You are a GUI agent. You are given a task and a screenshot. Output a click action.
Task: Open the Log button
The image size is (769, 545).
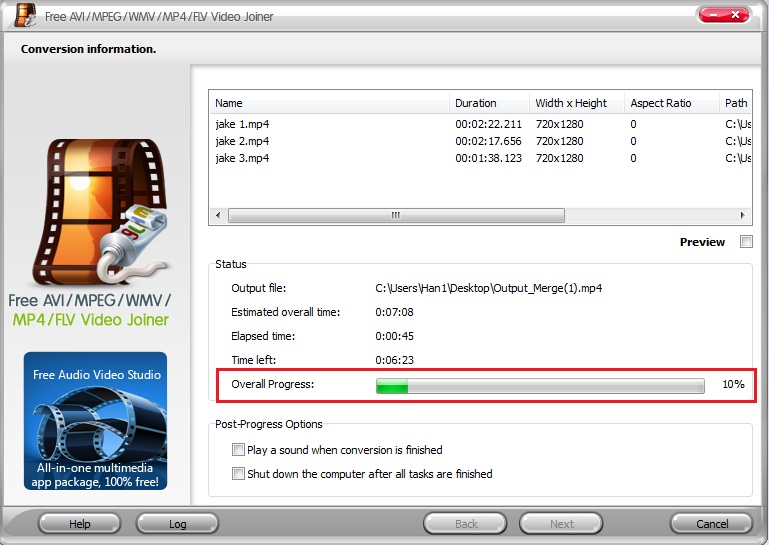(x=178, y=524)
